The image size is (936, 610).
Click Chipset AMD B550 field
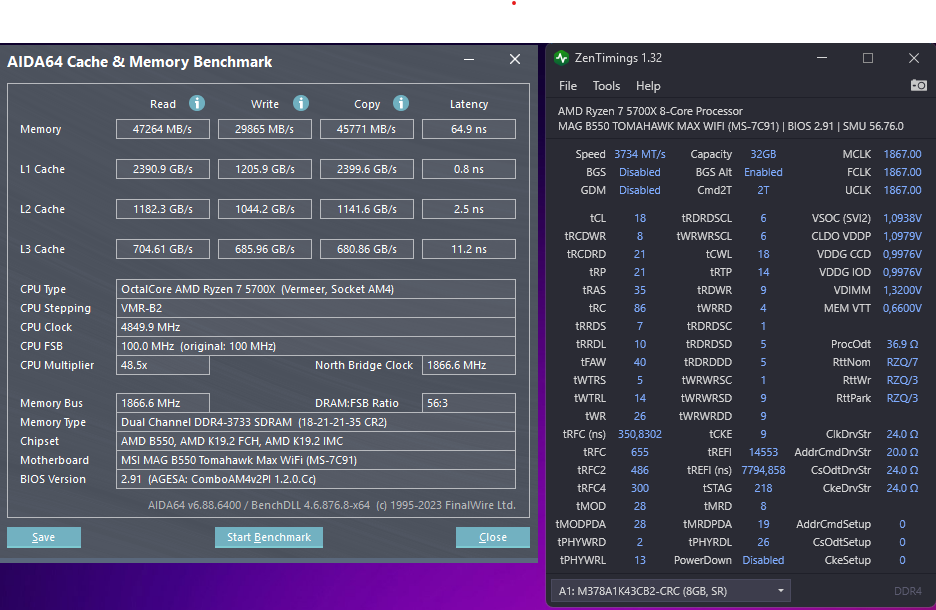(316, 441)
